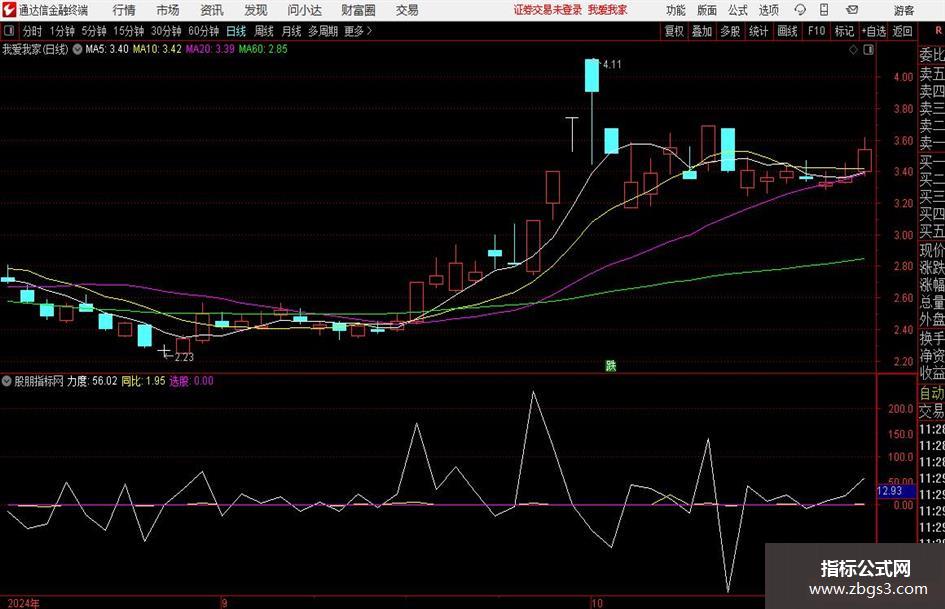Open the 财富圈 menu
Image resolution: width=945 pixels, height=609 pixels.
358,10
